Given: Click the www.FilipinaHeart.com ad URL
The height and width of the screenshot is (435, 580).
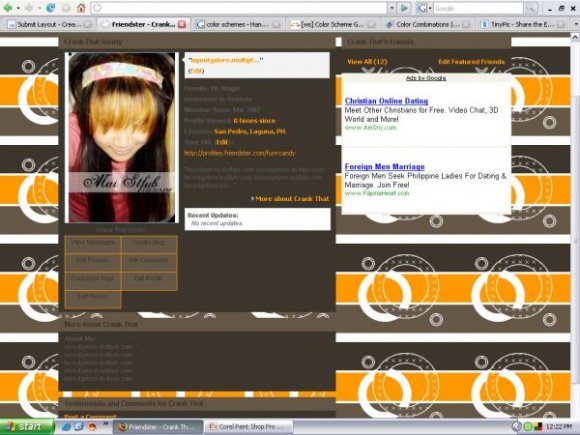Looking at the screenshot, I should point(377,193).
